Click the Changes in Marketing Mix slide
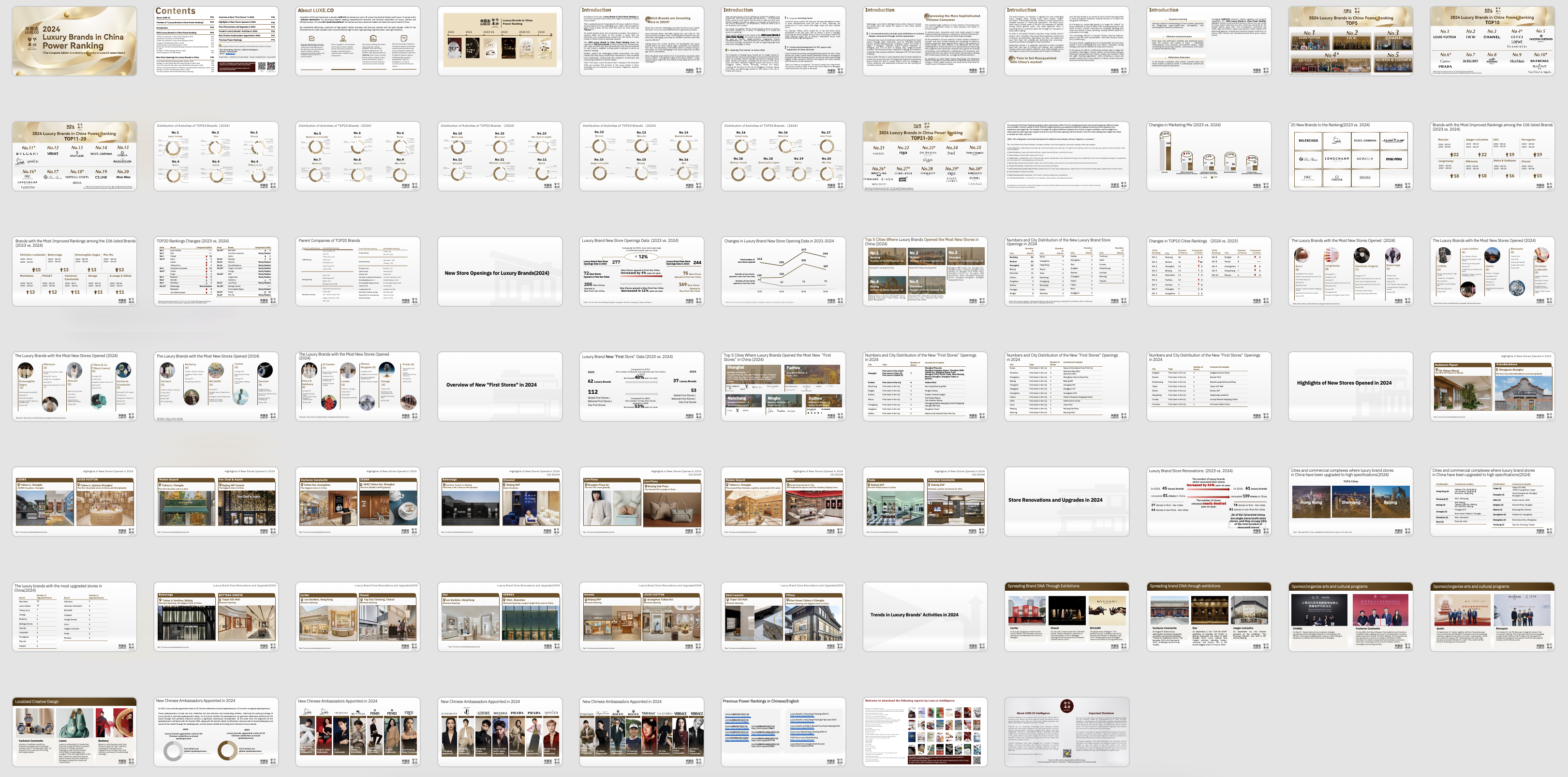This screenshot has width=1568, height=777. coord(1208,156)
